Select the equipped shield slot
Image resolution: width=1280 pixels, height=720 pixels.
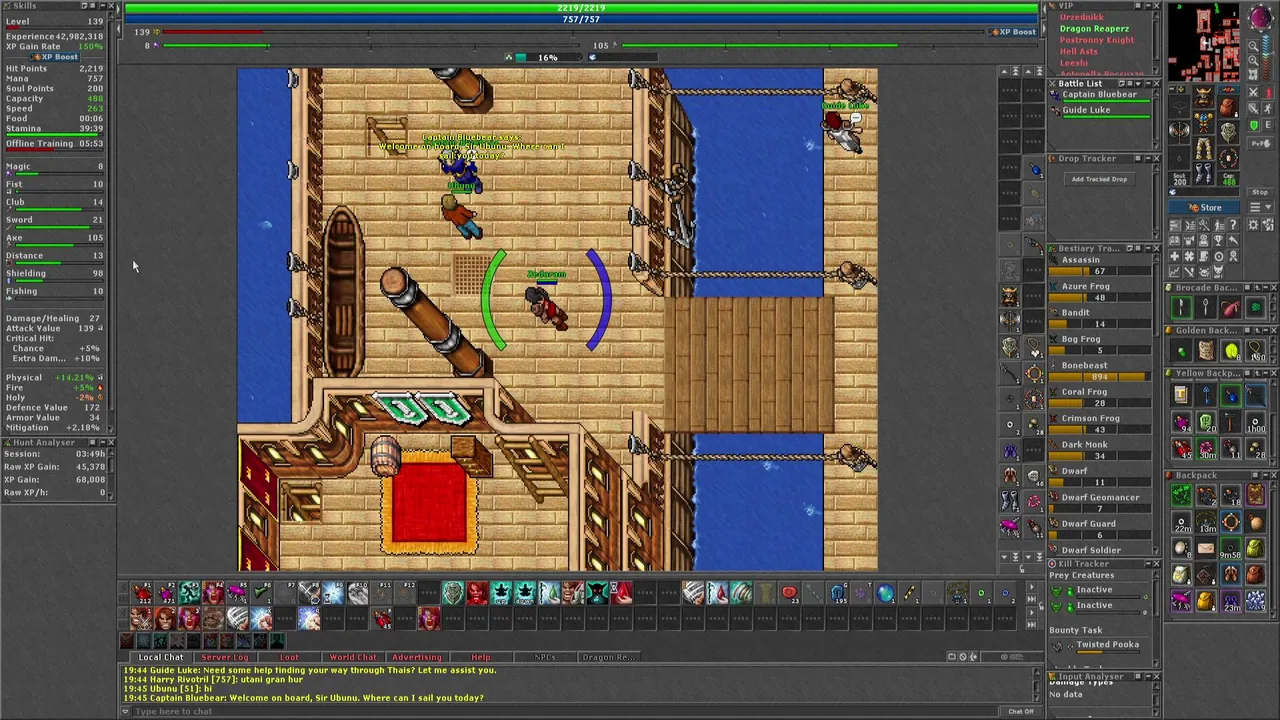tap(1228, 131)
